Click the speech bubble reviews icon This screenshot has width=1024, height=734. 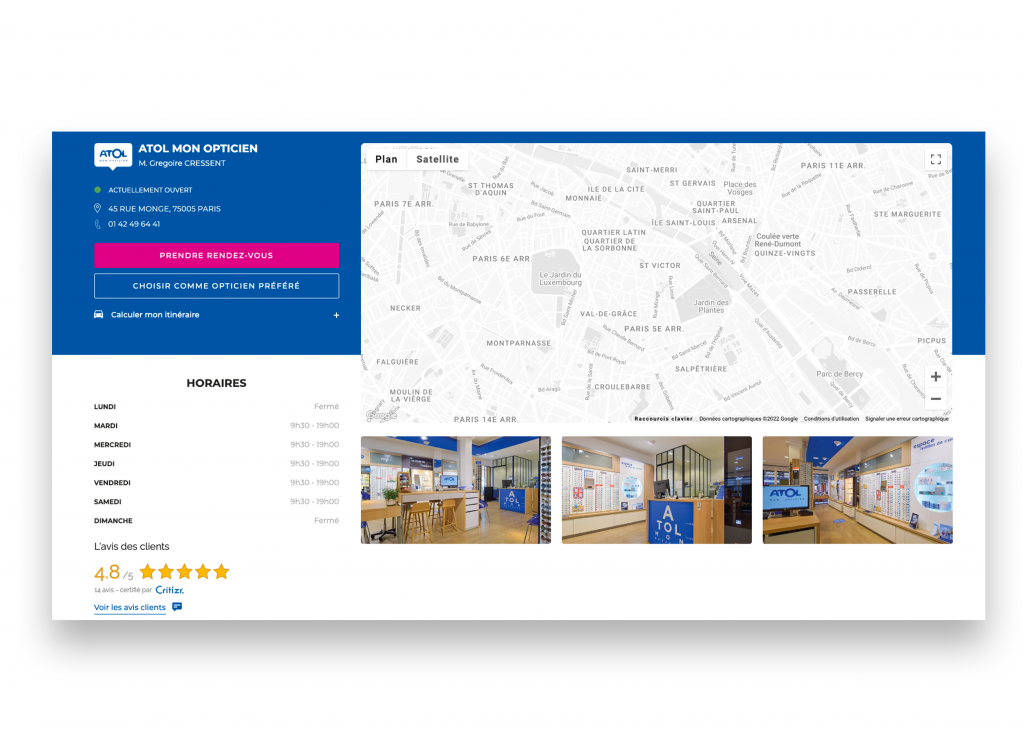tap(177, 607)
